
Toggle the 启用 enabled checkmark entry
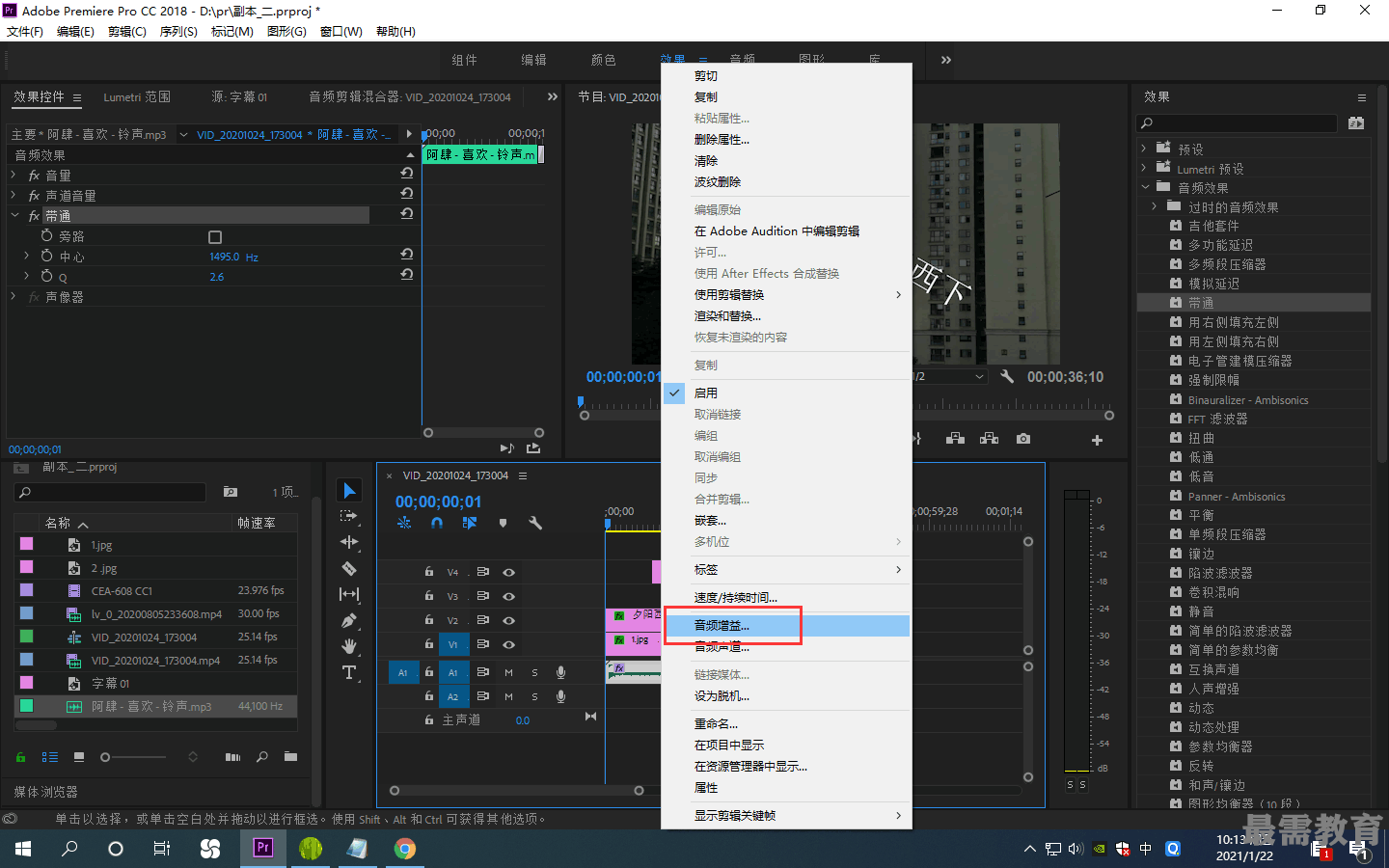(x=786, y=393)
